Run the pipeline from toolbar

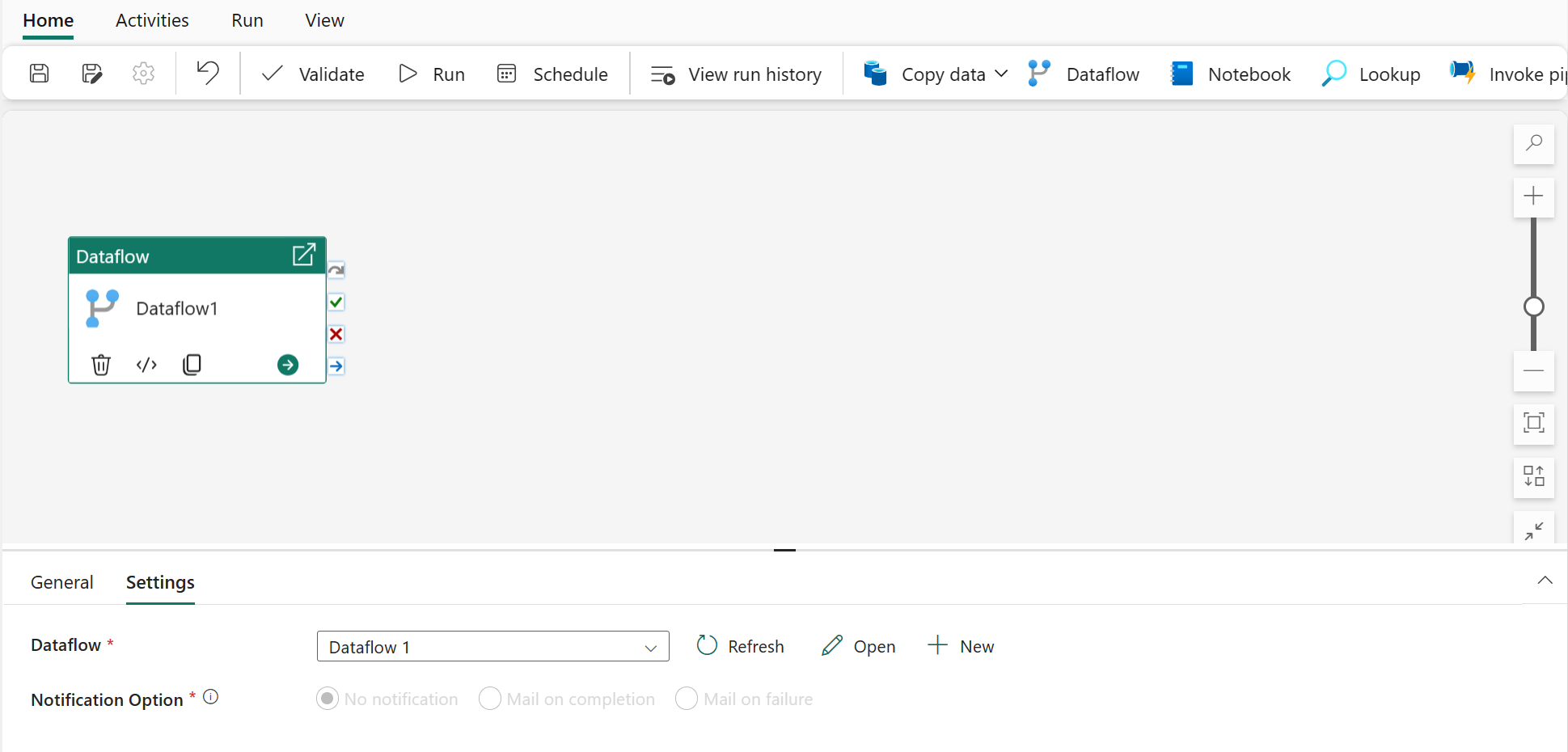pyautogui.click(x=432, y=74)
